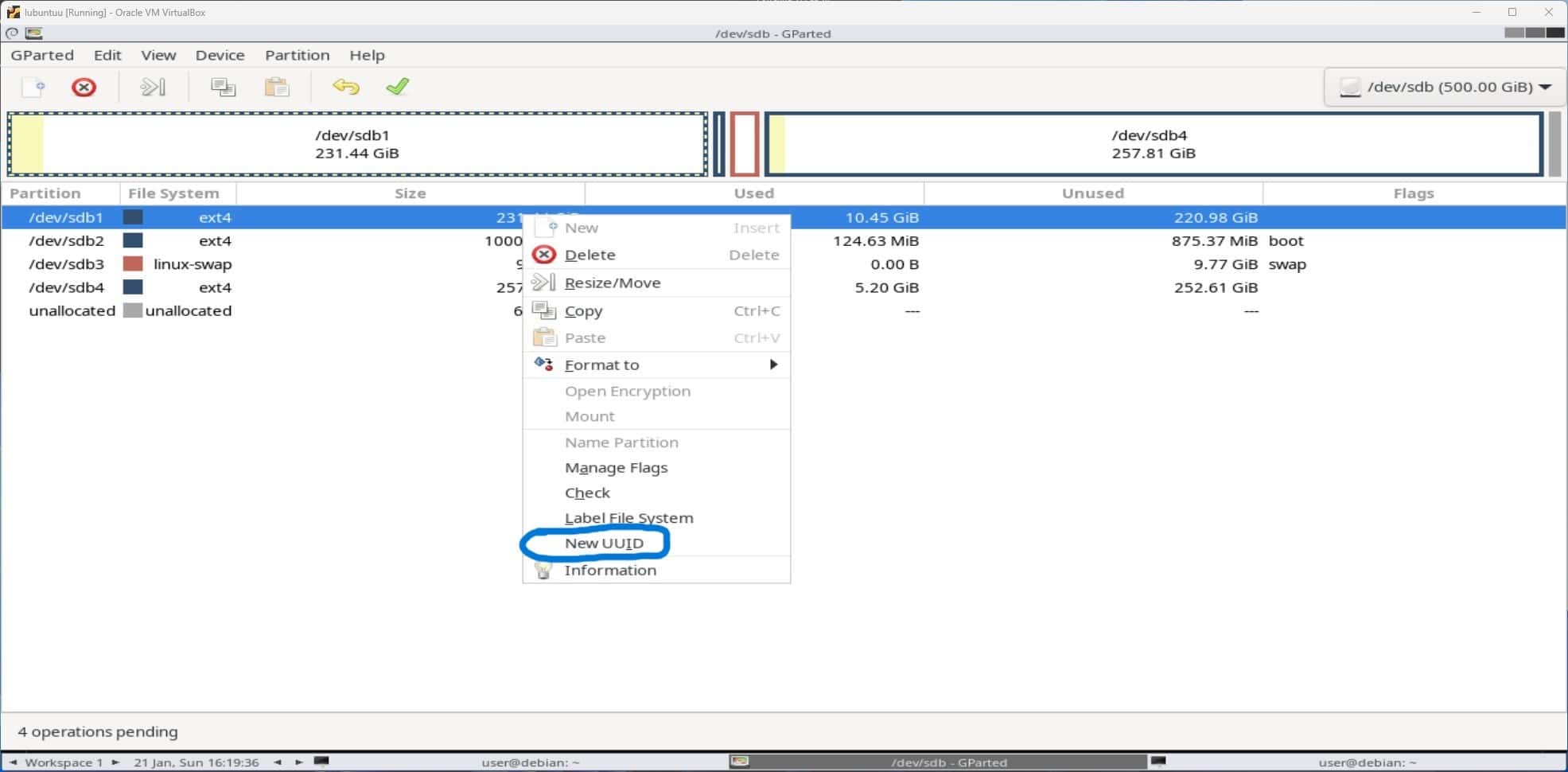Open the Help menu

click(367, 55)
